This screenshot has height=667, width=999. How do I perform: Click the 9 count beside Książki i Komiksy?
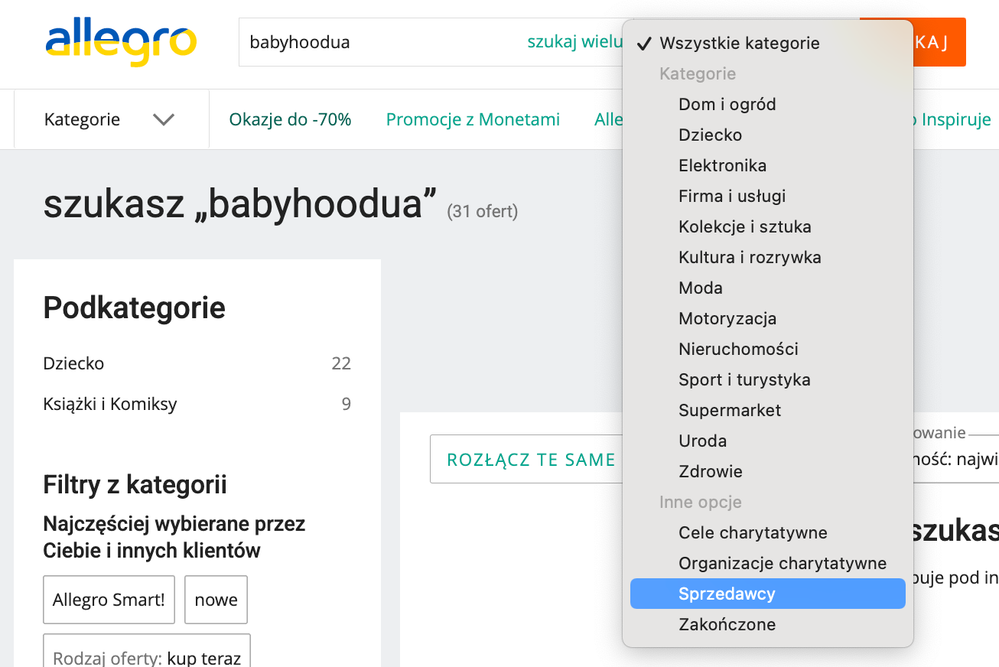(346, 404)
